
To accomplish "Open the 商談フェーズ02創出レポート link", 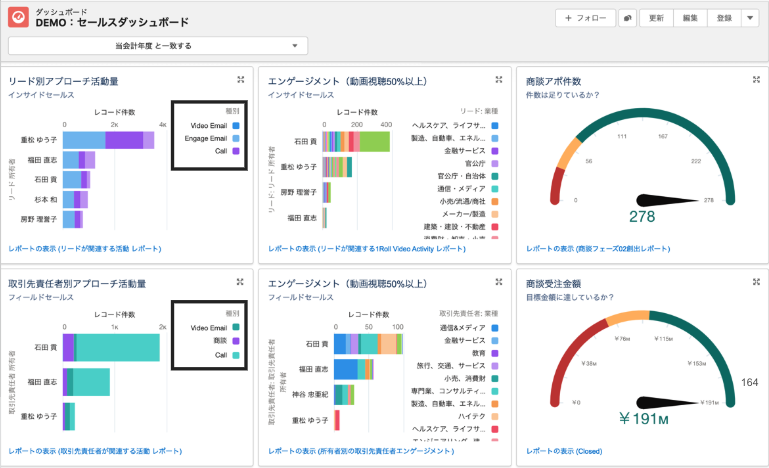I will [x=598, y=249].
